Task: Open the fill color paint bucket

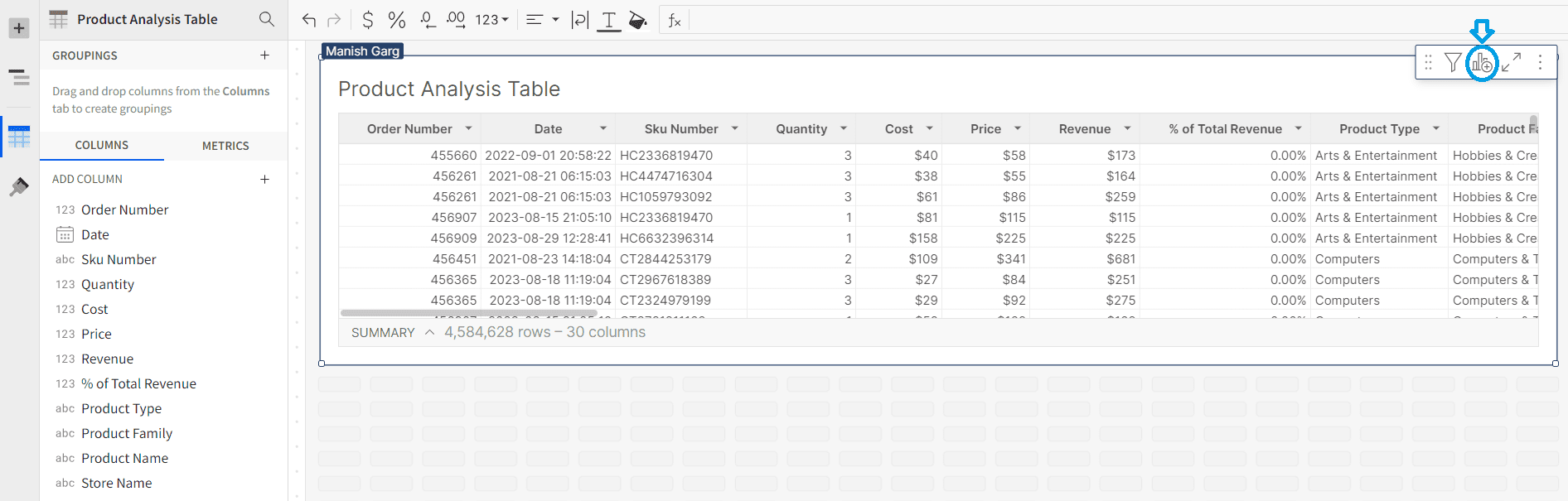Action: point(637,20)
